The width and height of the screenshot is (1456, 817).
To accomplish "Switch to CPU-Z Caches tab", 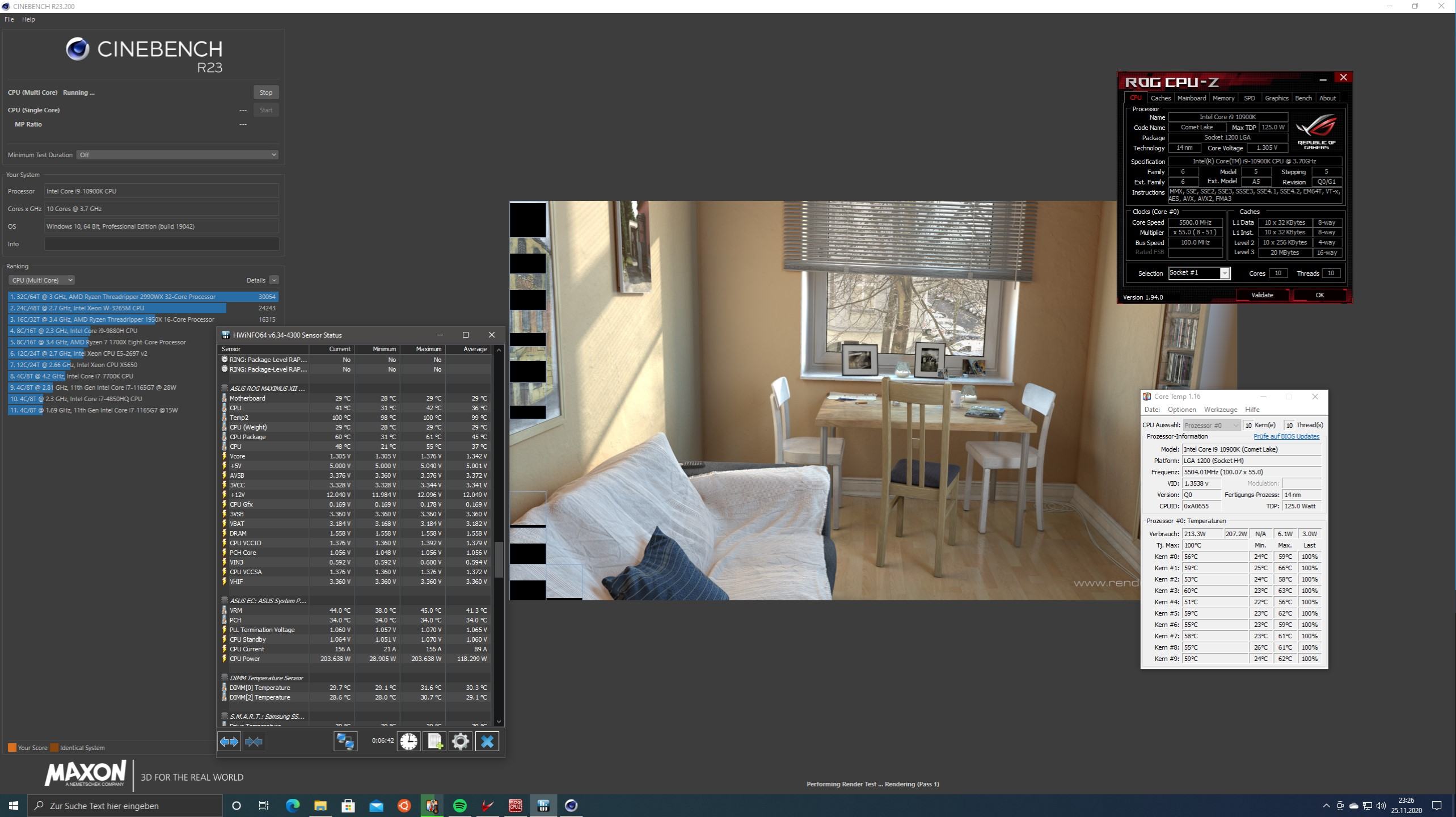I will (x=1160, y=98).
